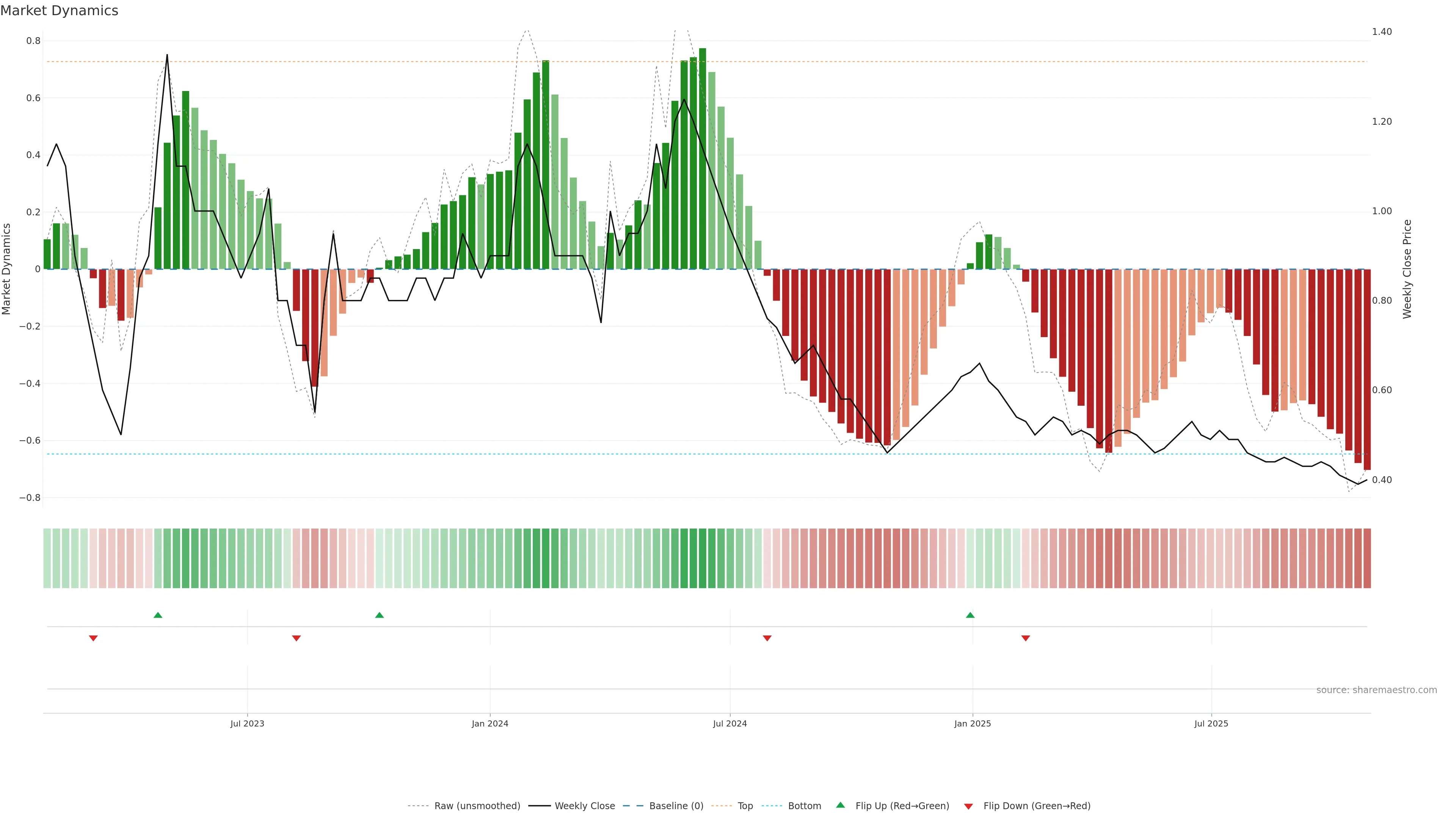The width and height of the screenshot is (1456, 819).
Task: Click the leftmost green flip-up triangle marker
Action: pos(158,615)
